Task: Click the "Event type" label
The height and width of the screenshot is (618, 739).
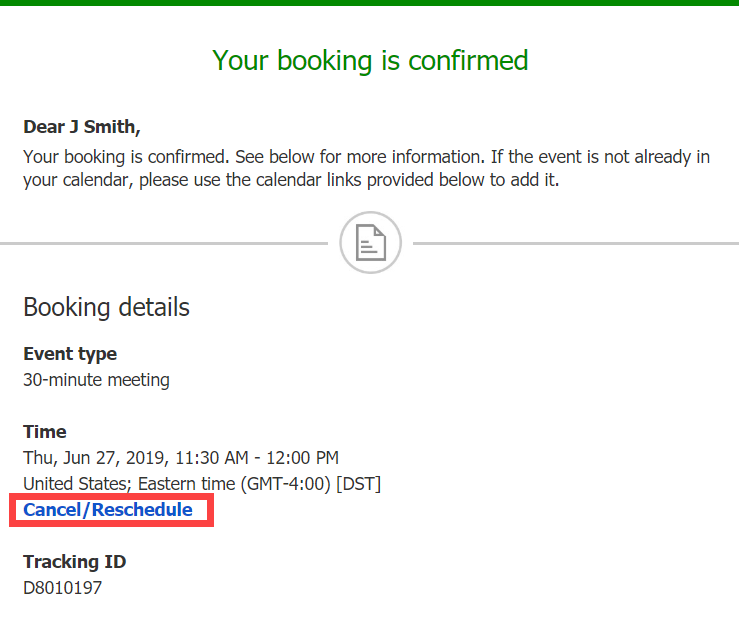Action: click(70, 354)
